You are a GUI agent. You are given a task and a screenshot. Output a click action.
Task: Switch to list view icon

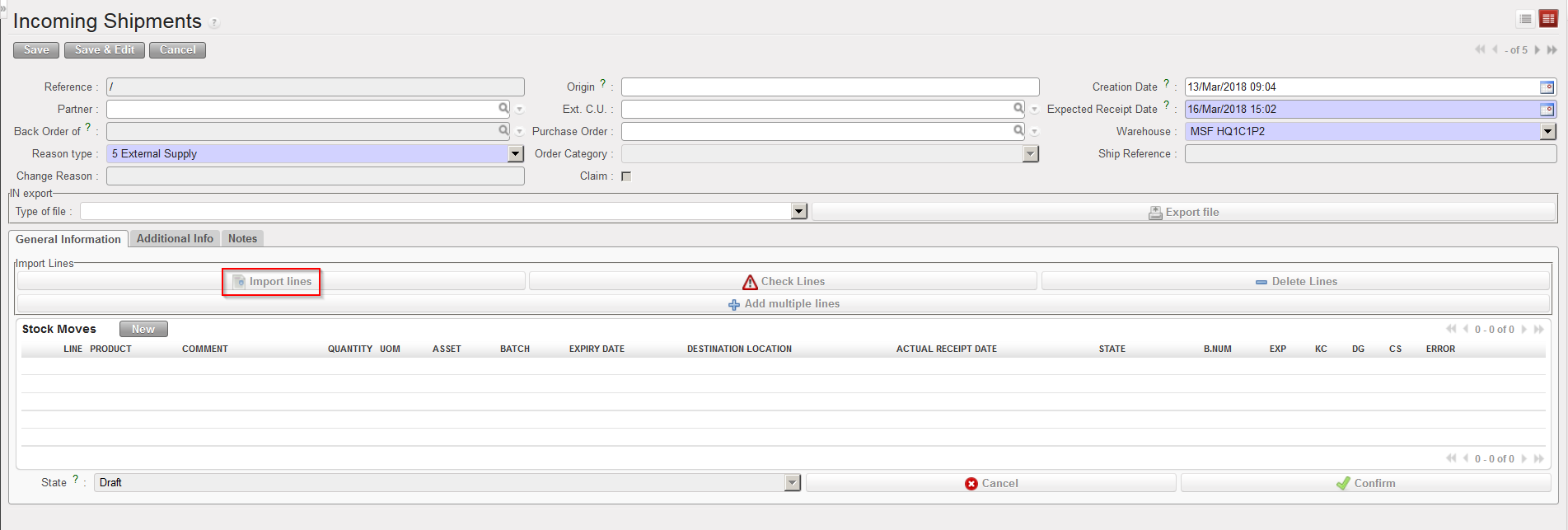1525,19
